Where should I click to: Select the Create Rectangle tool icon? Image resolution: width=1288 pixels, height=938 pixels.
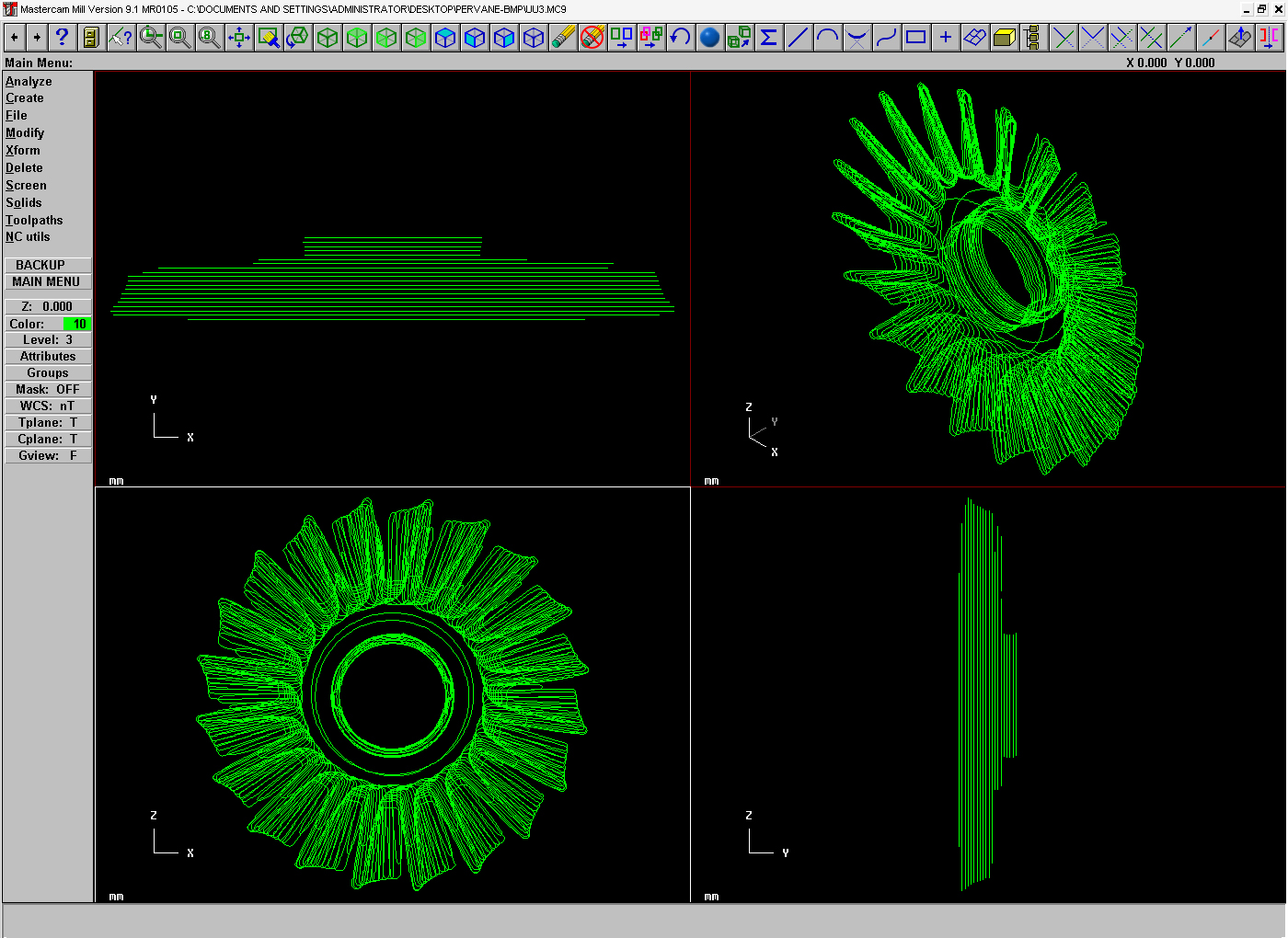[x=915, y=38]
